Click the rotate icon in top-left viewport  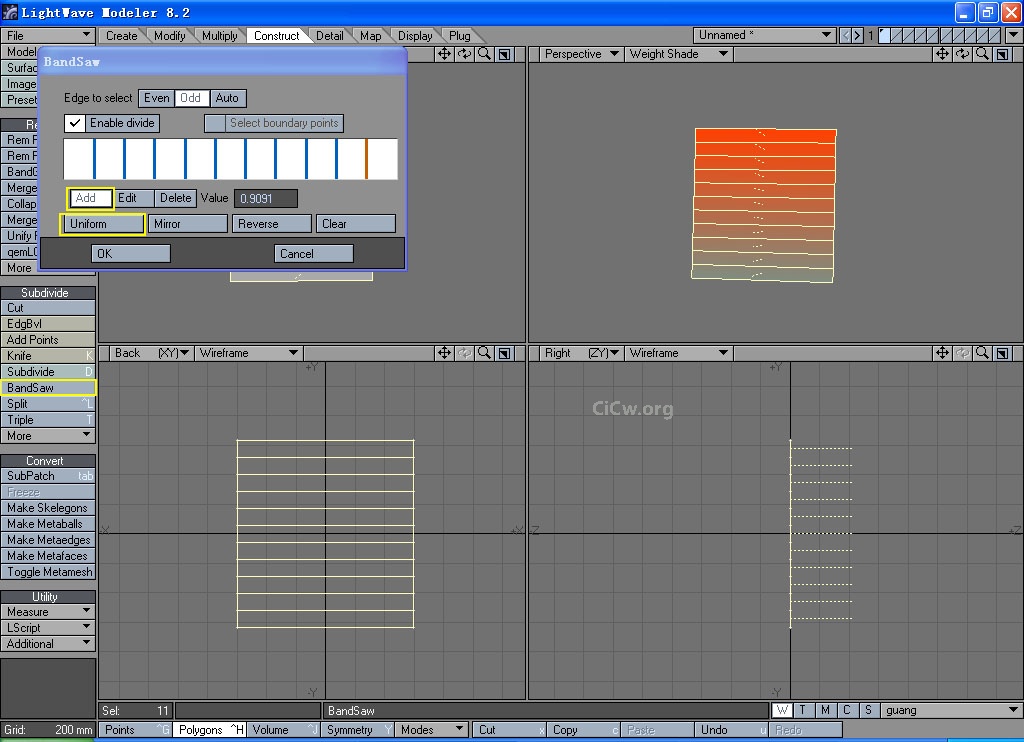[x=464, y=54]
